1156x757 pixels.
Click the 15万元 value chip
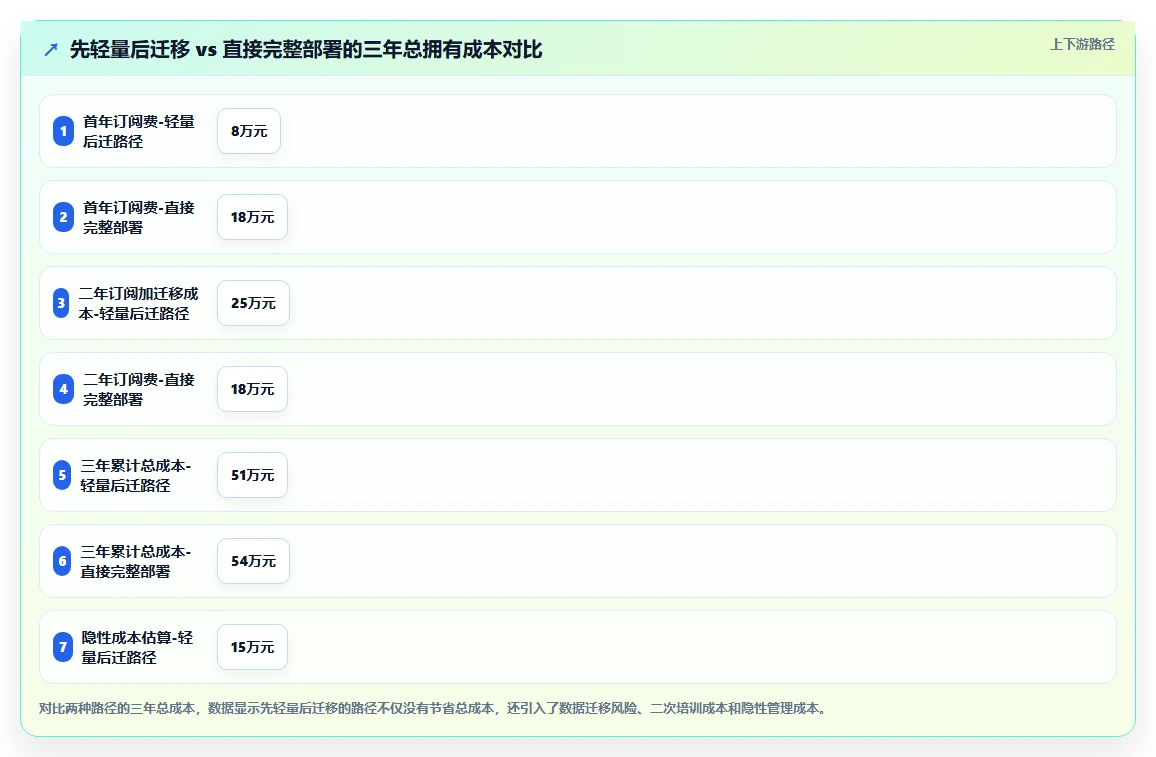coord(252,647)
